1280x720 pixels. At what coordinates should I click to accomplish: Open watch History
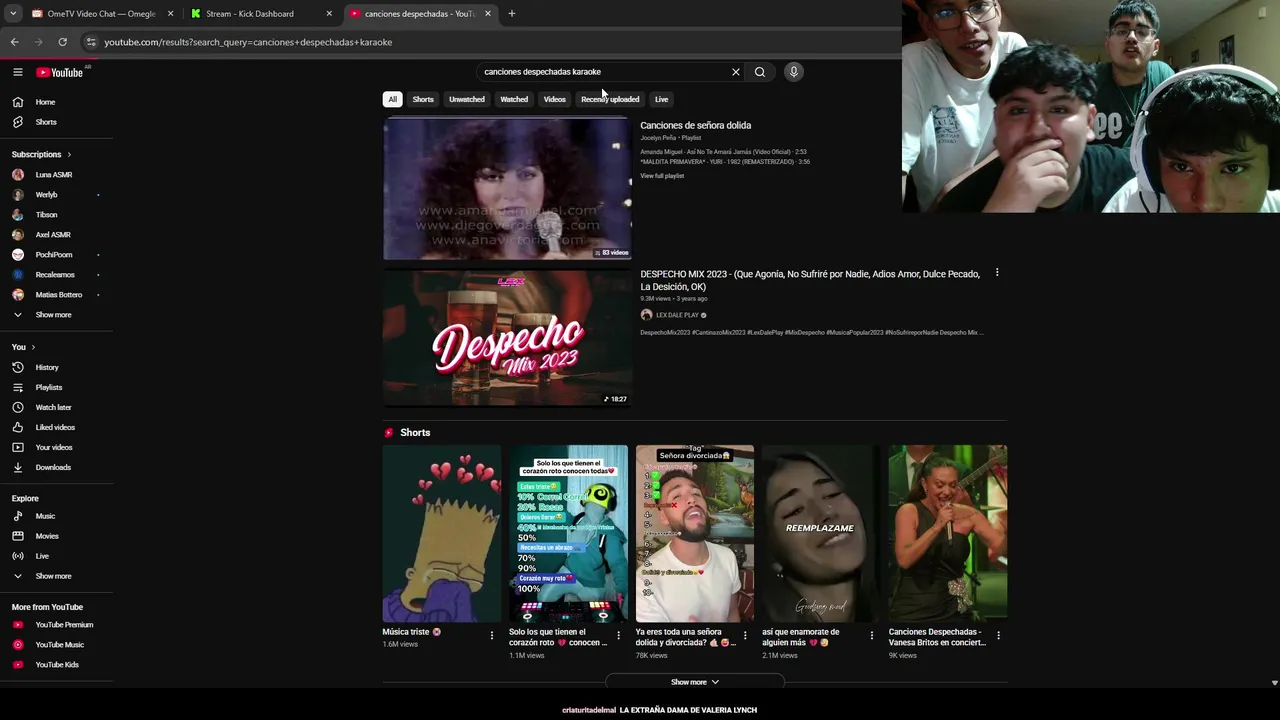[x=47, y=367]
